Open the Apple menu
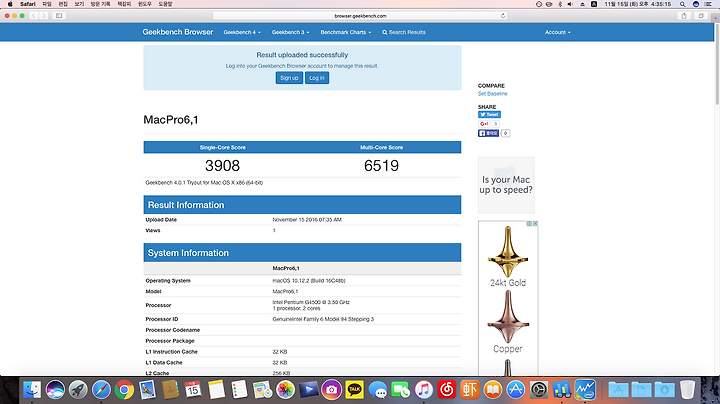The image size is (720, 404). pos(10,4)
